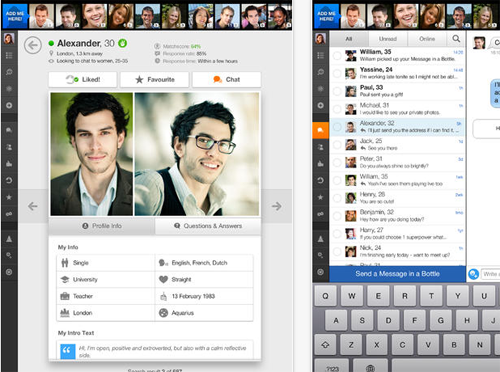
Task: Open the list menu icon in right screen sidebar
Action: 320,55
